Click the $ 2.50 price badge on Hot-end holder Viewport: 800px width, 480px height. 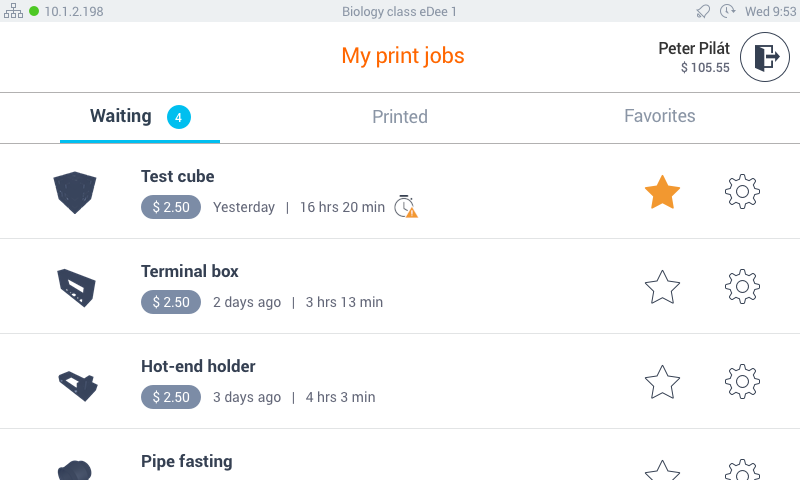[171, 397]
